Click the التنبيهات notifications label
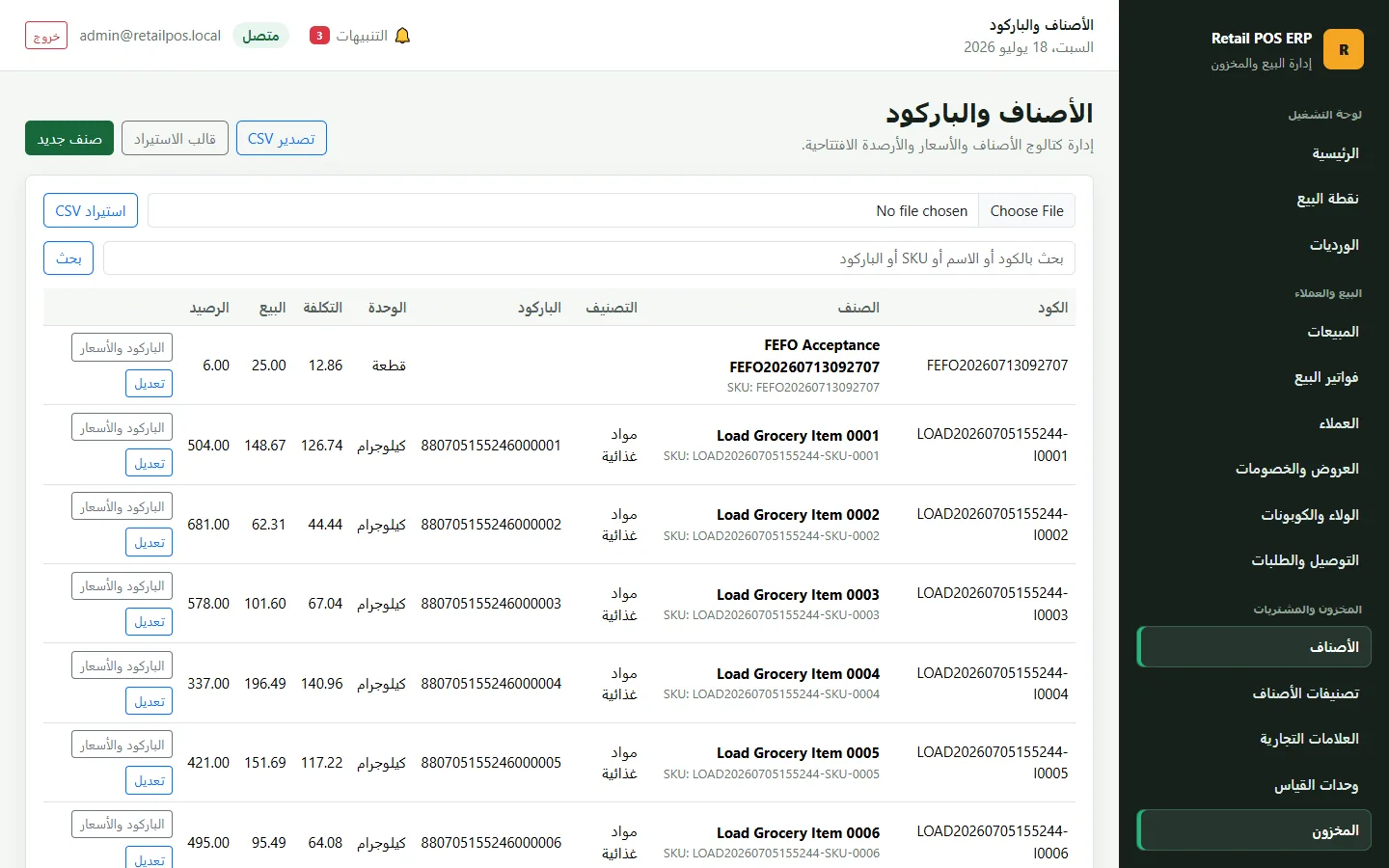 (362, 36)
